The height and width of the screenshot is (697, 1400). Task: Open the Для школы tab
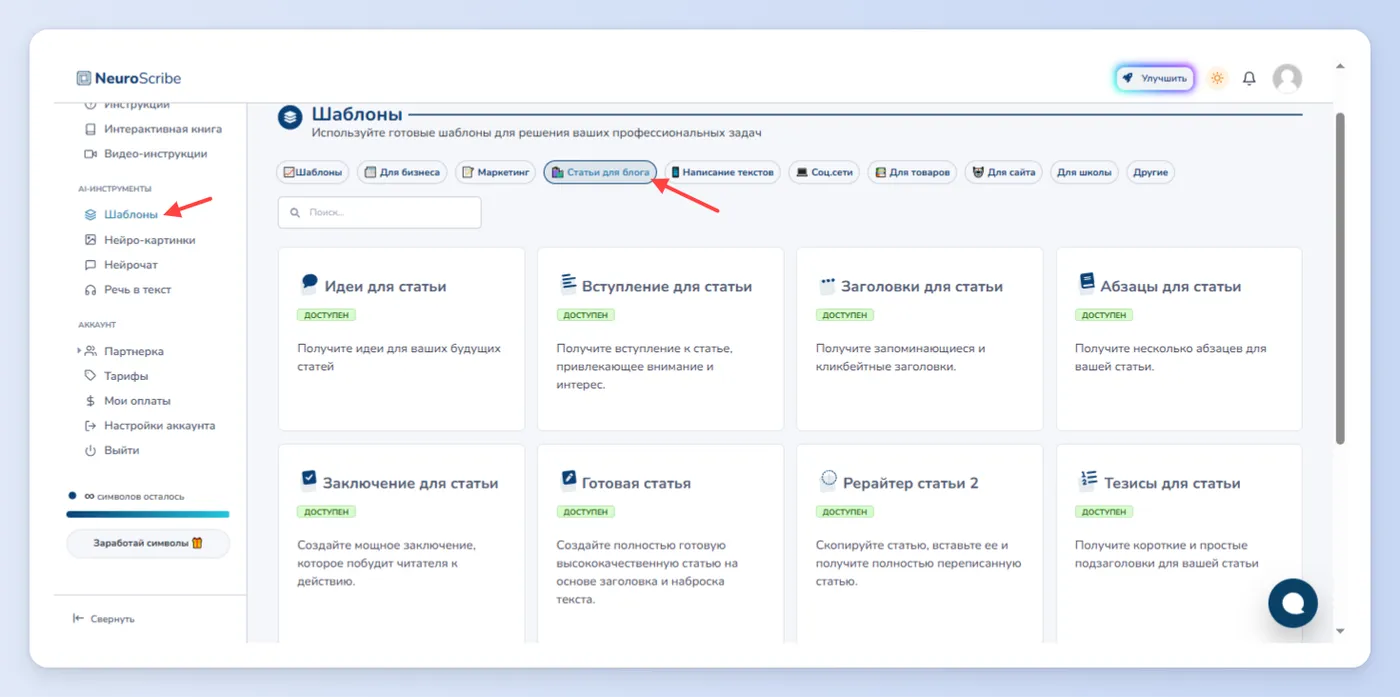click(x=1084, y=173)
